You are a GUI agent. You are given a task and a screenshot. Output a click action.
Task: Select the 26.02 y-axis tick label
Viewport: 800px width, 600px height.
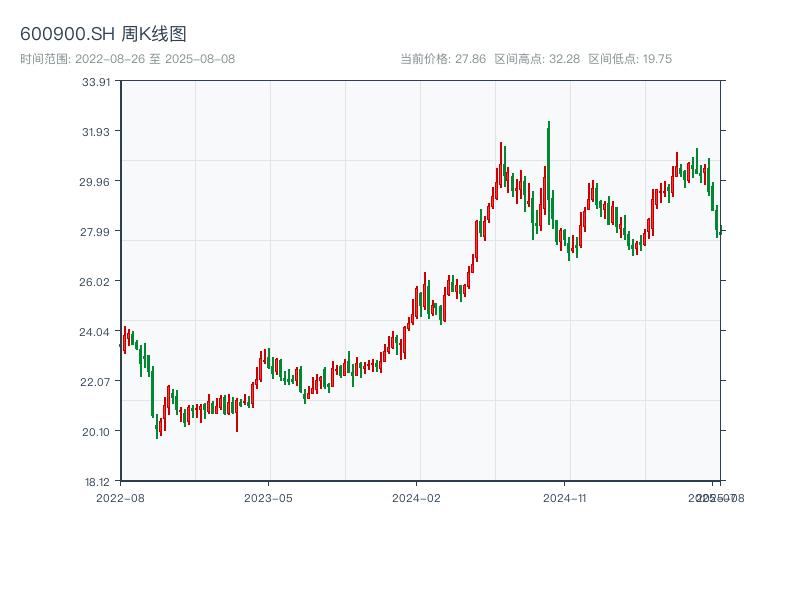(96, 282)
